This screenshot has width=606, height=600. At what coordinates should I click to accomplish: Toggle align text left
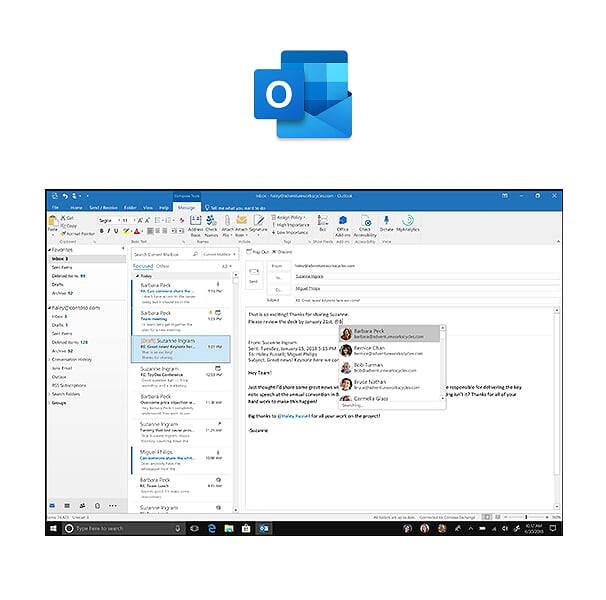coord(150,231)
